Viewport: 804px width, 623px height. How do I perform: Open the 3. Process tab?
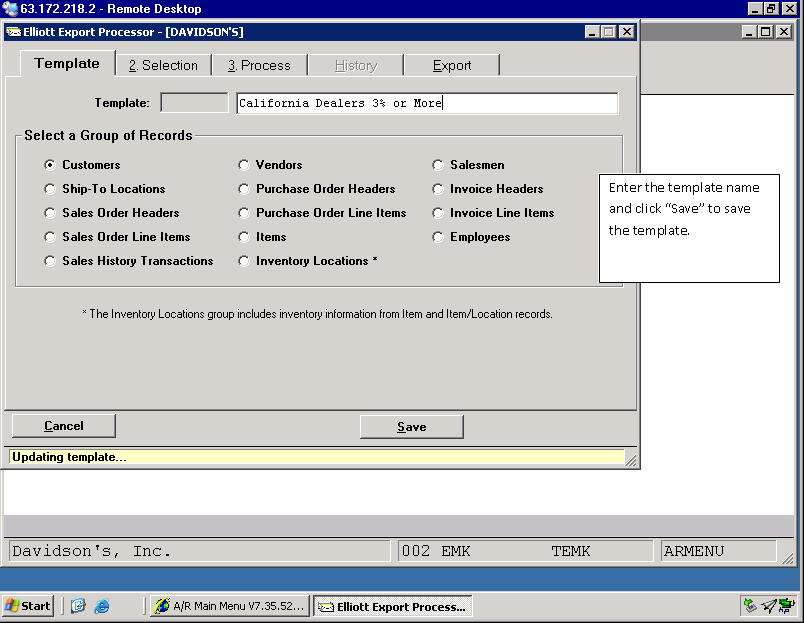[x=259, y=66]
